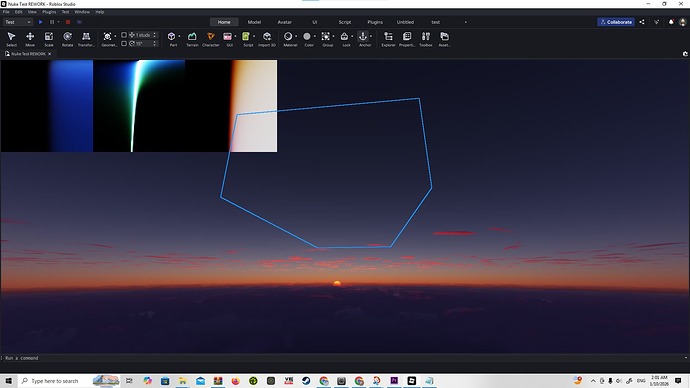This screenshot has height=388, width=690.
Task: Open the Plugins menu
Action: coord(49,12)
